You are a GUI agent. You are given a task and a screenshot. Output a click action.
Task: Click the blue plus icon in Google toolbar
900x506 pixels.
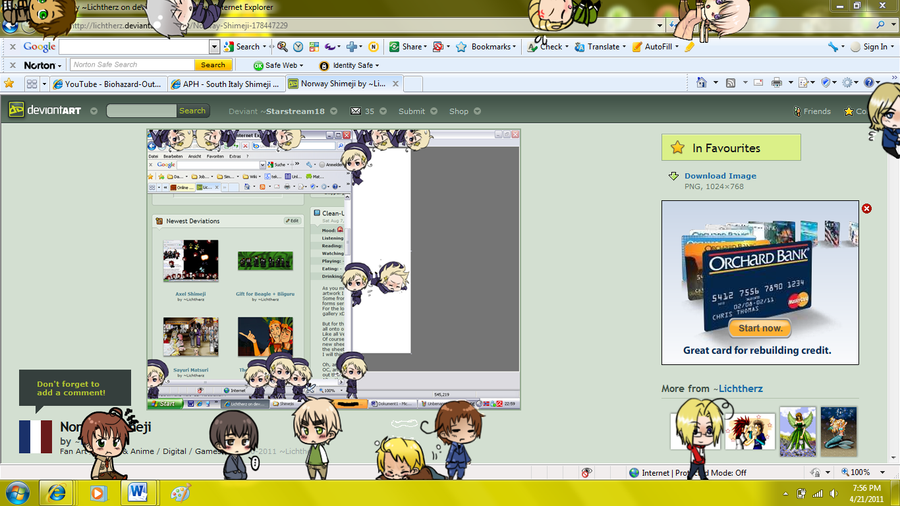point(351,46)
